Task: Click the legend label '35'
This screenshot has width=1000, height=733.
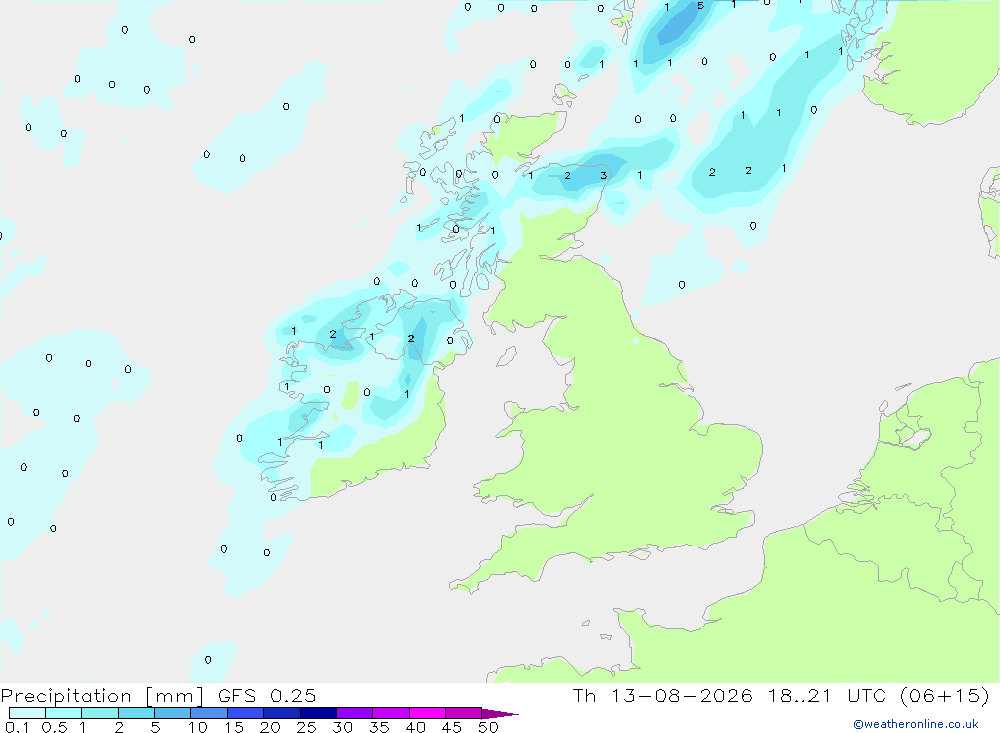Action: (x=379, y=727)
